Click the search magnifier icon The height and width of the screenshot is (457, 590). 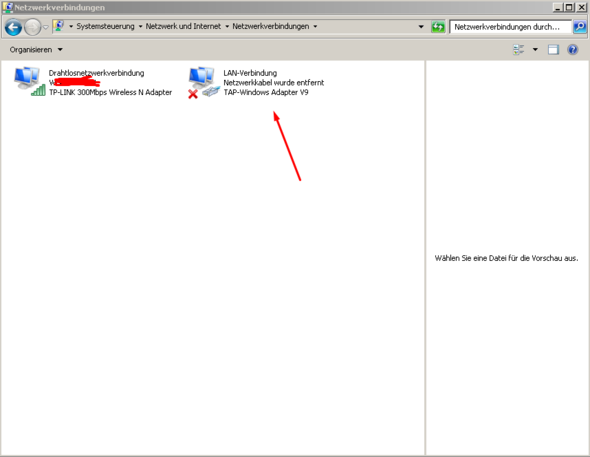click(x=579, y=27)
